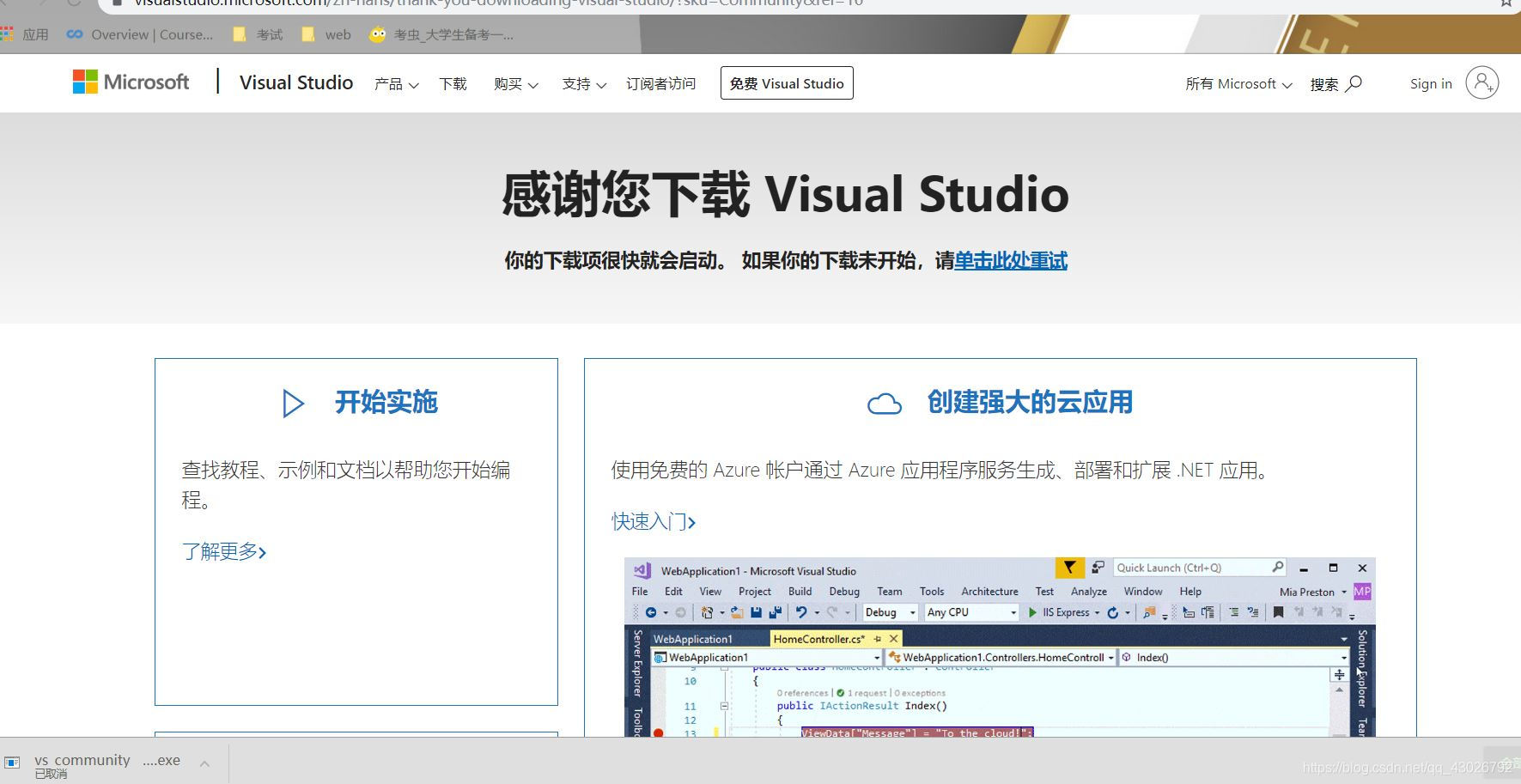Click the 单击此处重试 retry link
1521x784 pixels.
(x=1011, y=260)
